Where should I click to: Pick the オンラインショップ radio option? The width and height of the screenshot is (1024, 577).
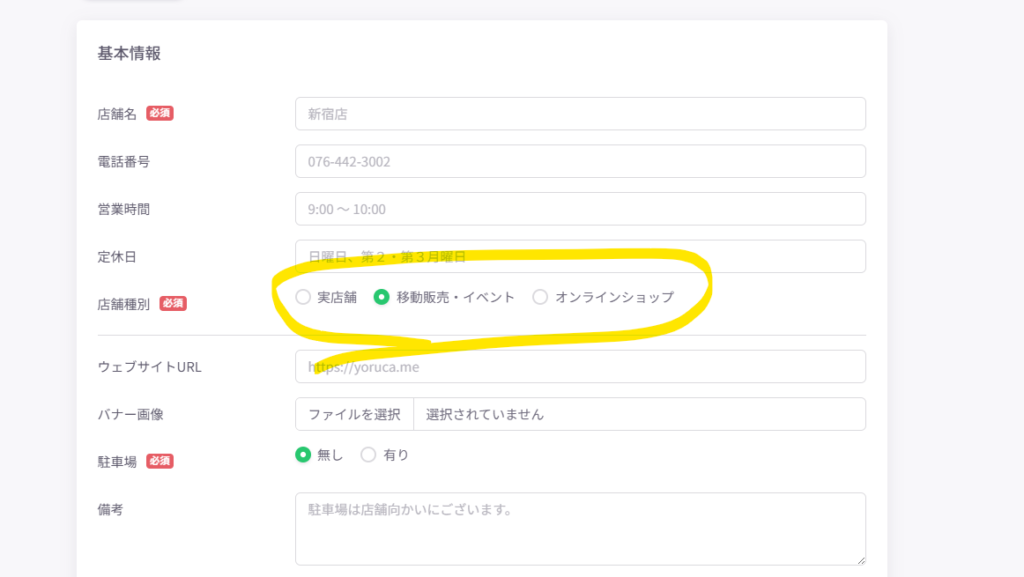[x=540, y=297]
